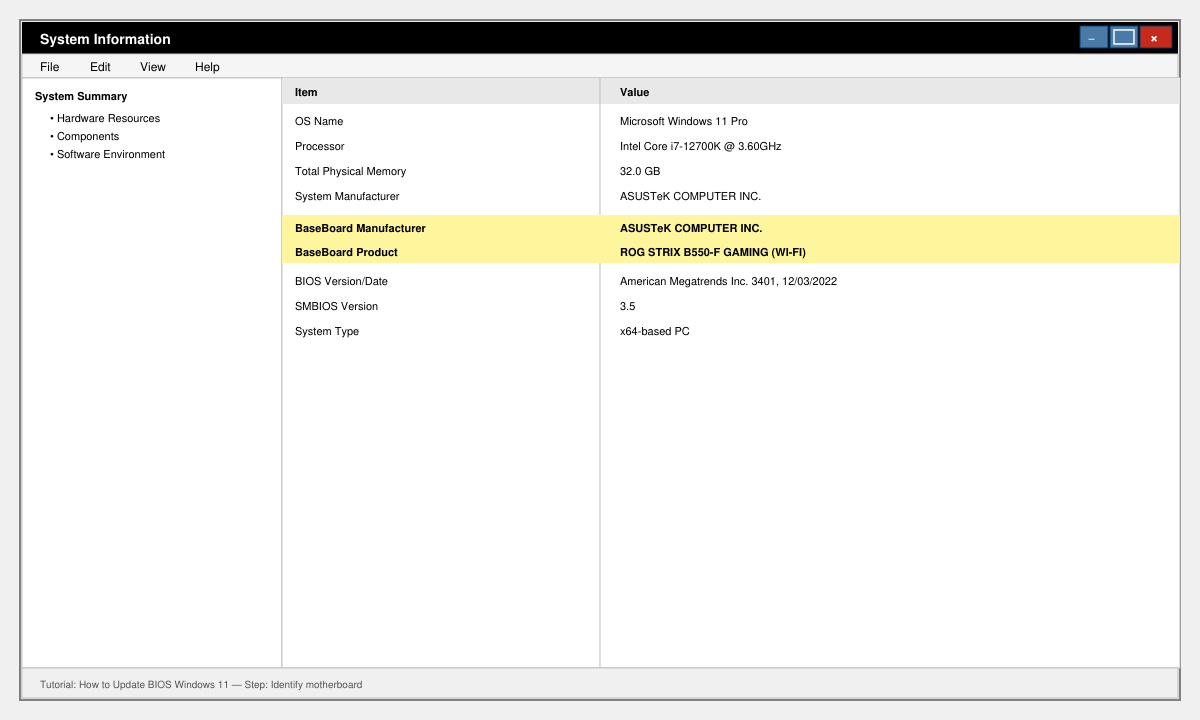Viewport: 1200px width, 720px height.
Task: Close the System Information window
Action: [1156, 38]
